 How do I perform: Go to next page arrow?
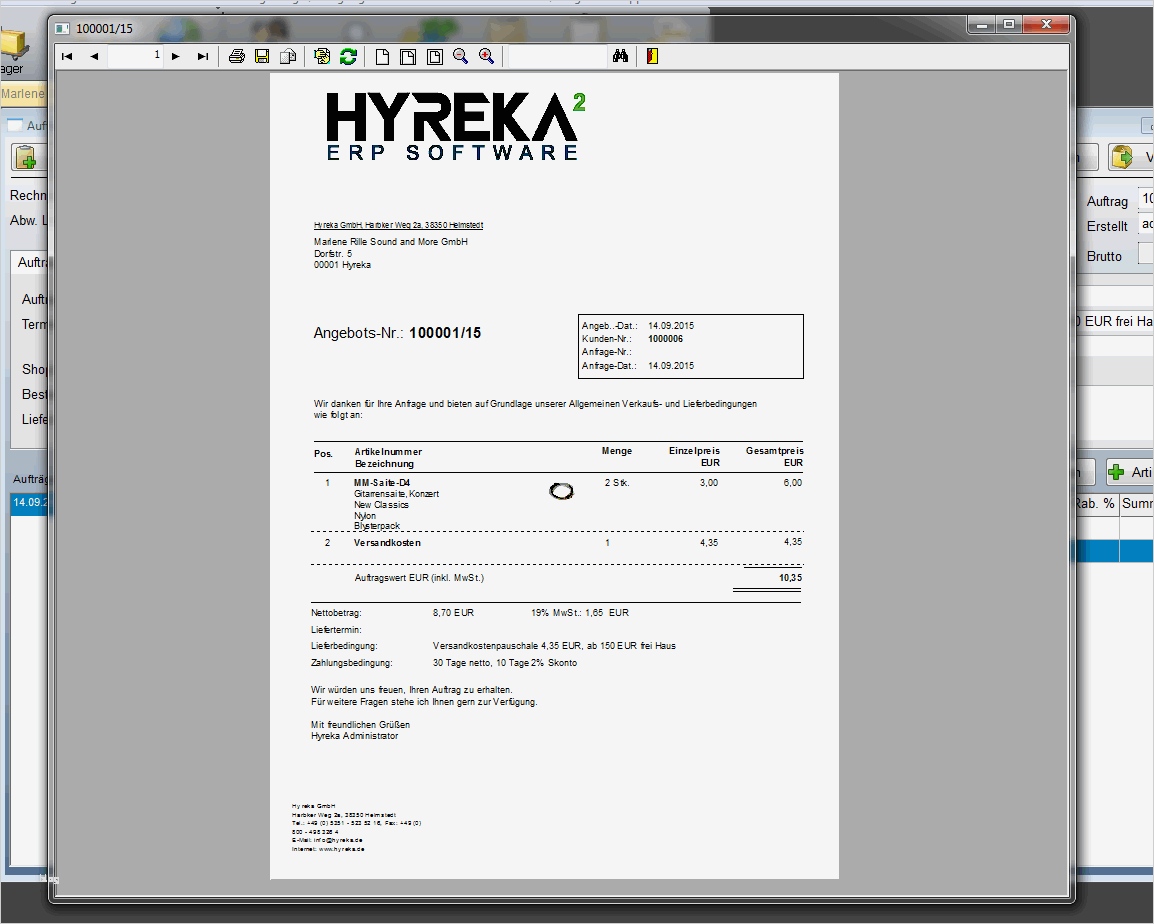click(x=175, y=57)
